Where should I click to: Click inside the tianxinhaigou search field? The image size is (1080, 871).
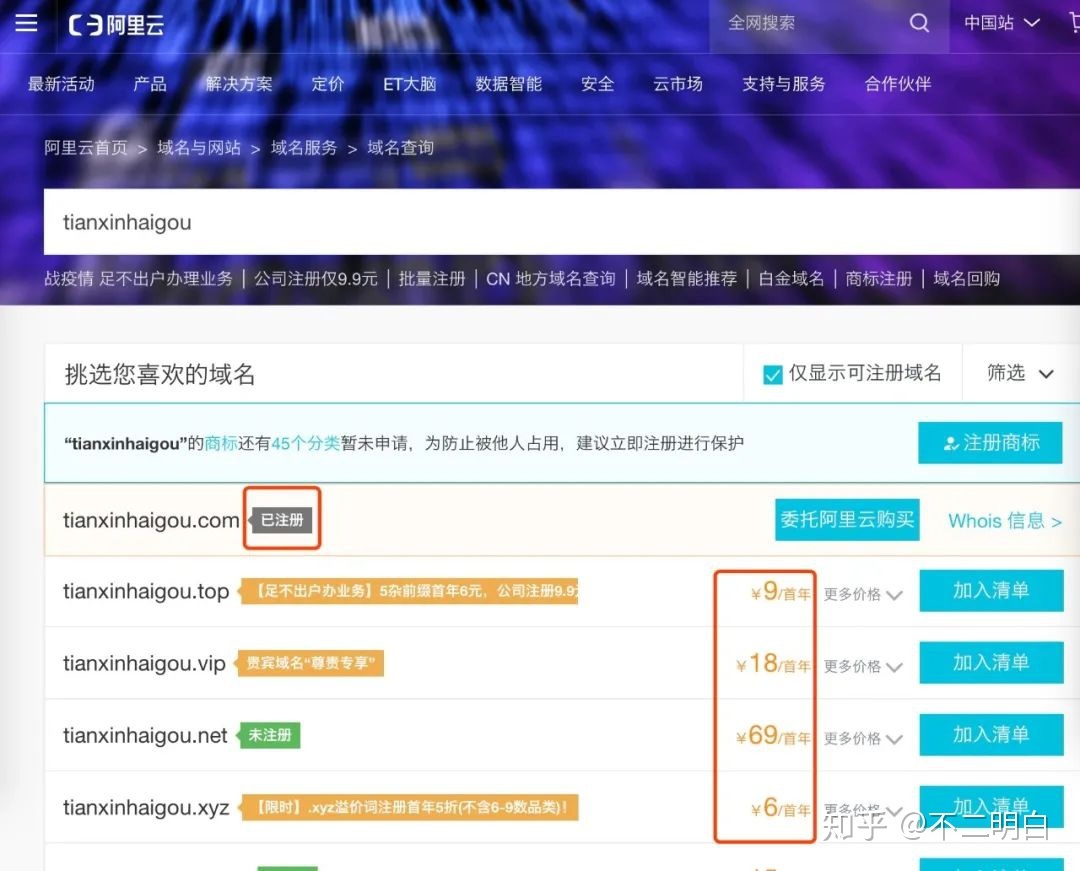400,222
